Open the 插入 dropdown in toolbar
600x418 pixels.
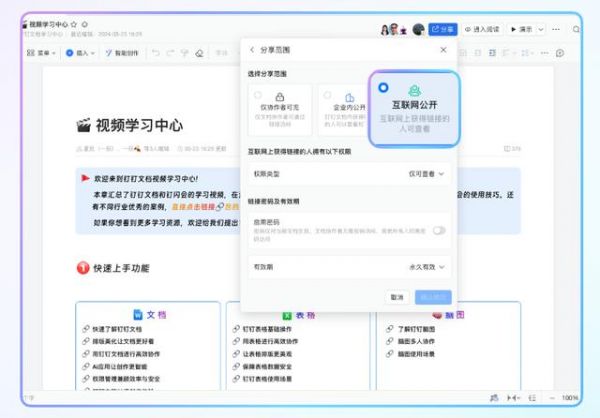click(85, 52)
